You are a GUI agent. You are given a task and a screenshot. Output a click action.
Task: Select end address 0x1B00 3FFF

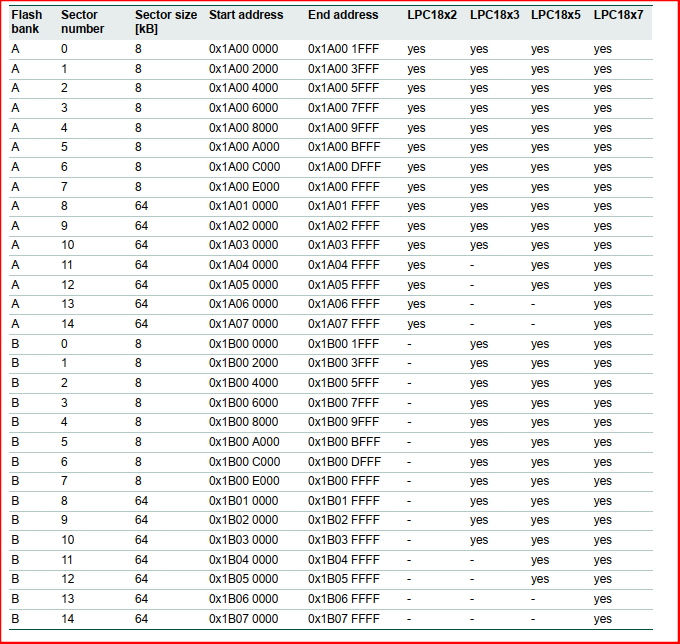[343, 363]
